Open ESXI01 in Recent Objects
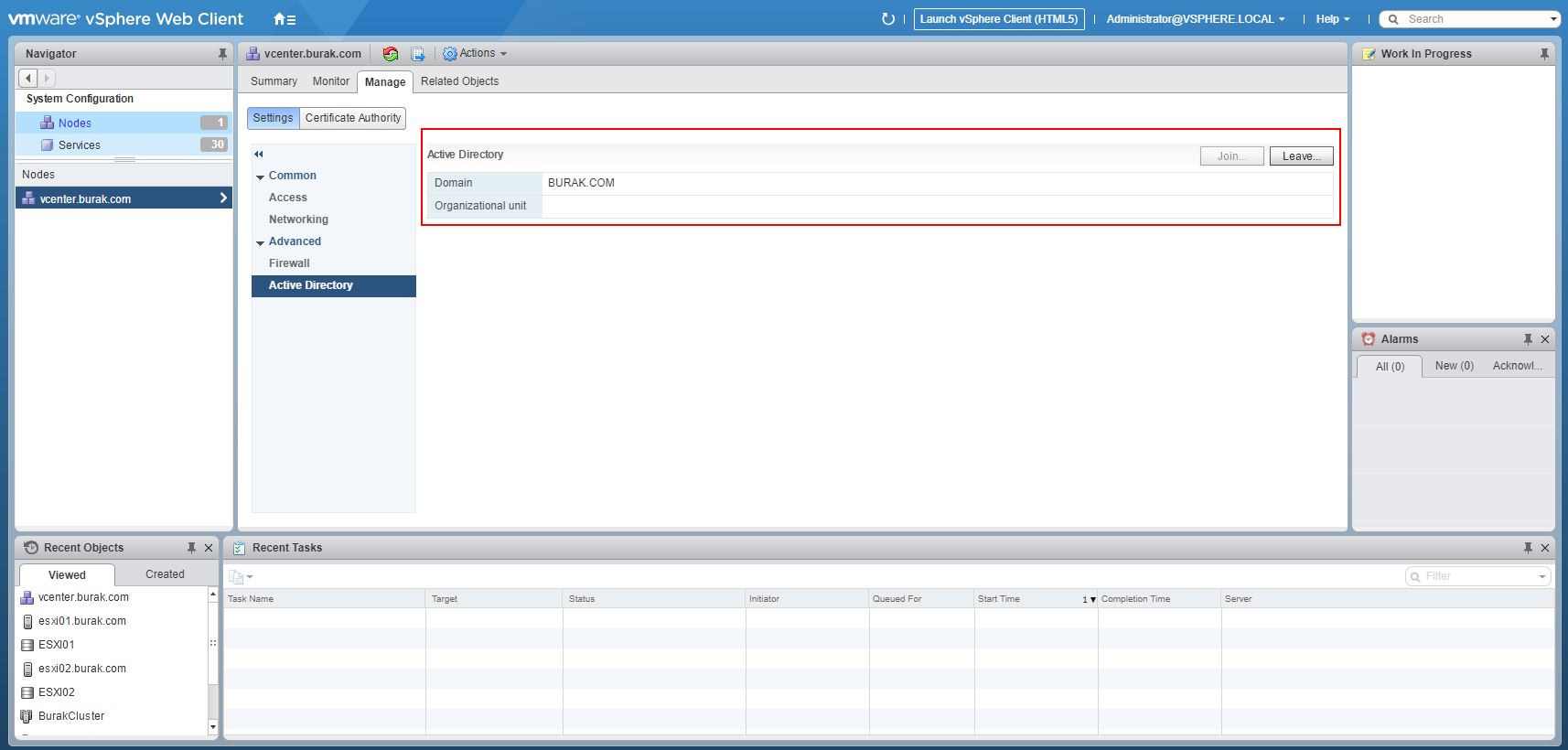The width and height of the screenshot is (1568, 750). 57,645
